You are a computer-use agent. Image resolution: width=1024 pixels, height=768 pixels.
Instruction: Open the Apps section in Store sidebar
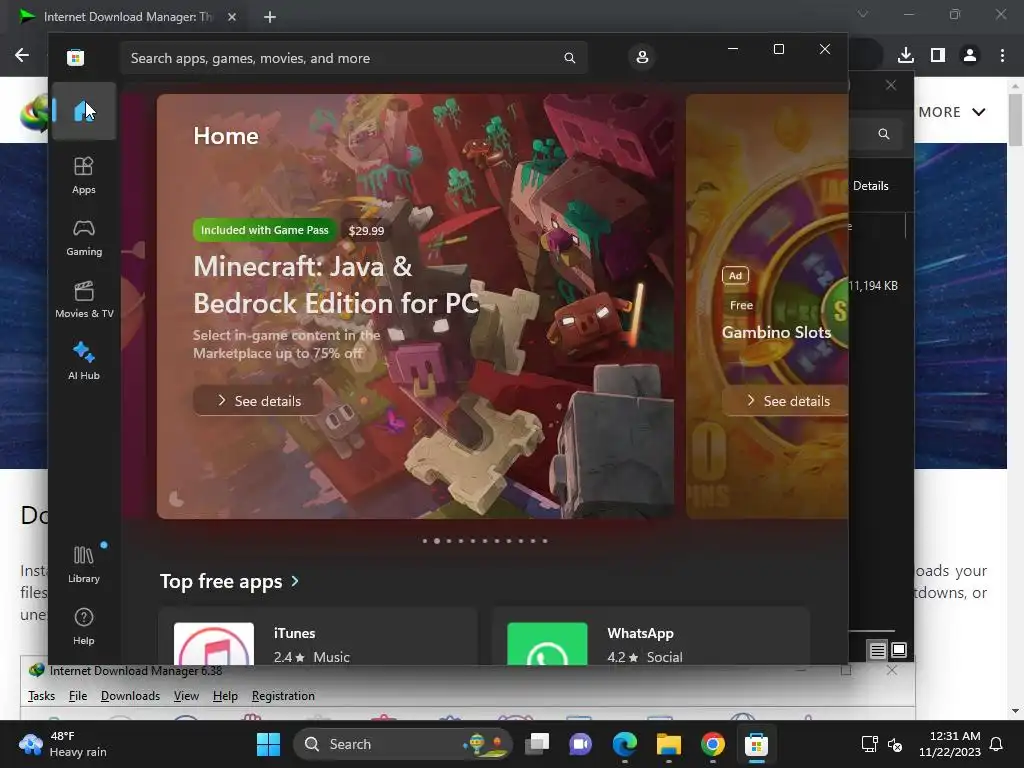coord(84,175)
